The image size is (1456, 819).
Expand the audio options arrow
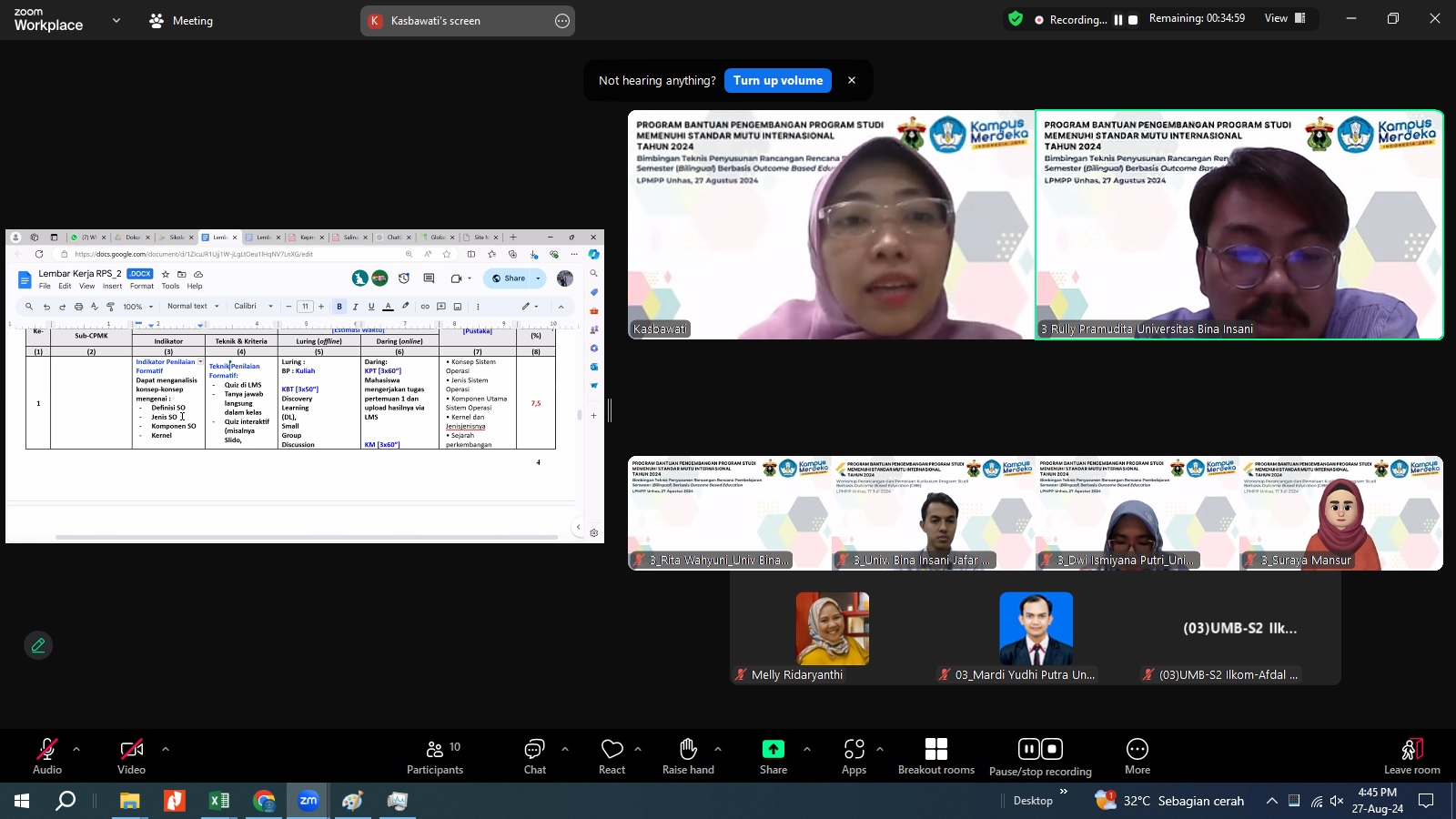pos(76,749)
